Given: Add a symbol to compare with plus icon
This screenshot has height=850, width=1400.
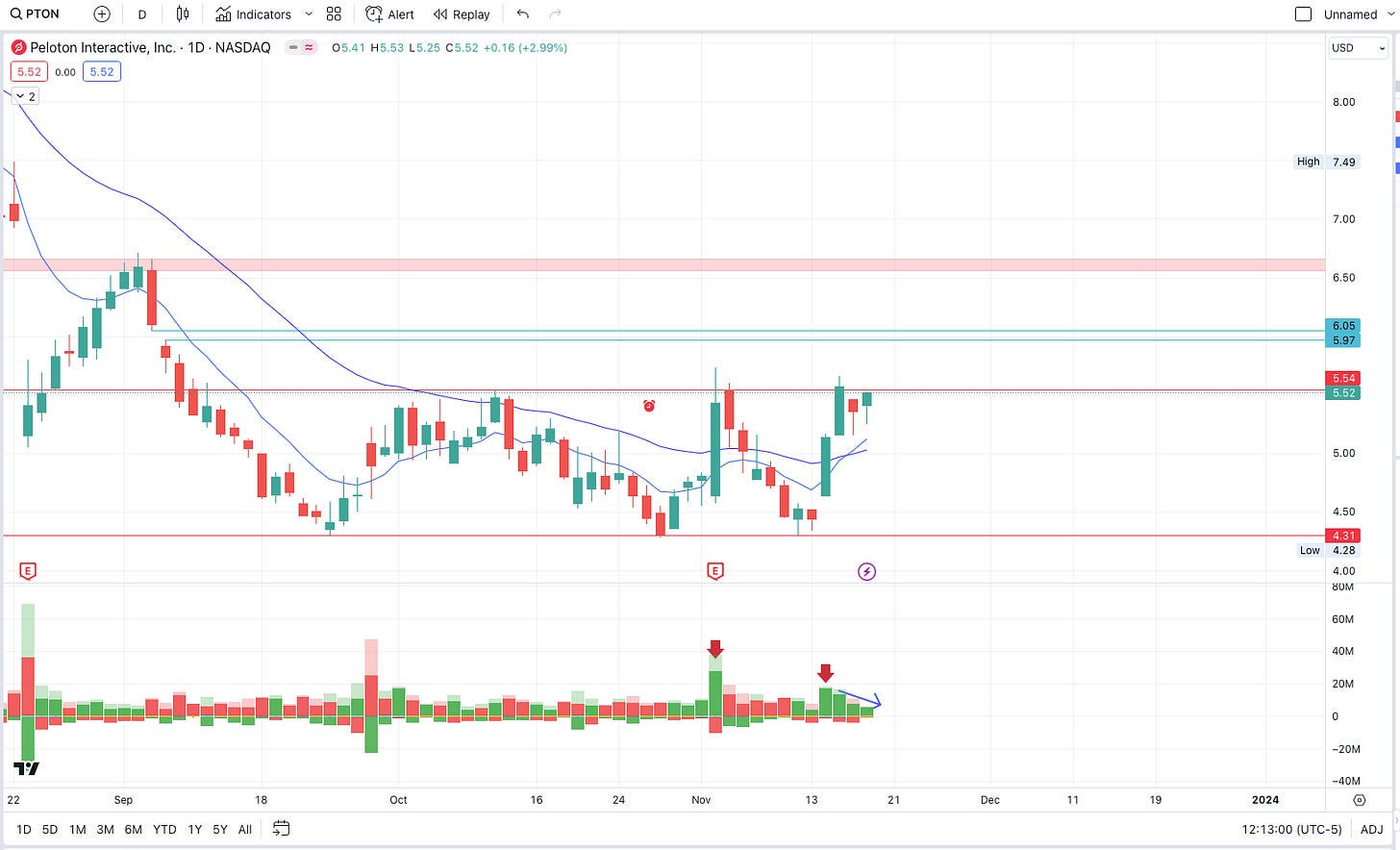Looking at the screenshot, I should pyautogui.click(x=102, y=13).
